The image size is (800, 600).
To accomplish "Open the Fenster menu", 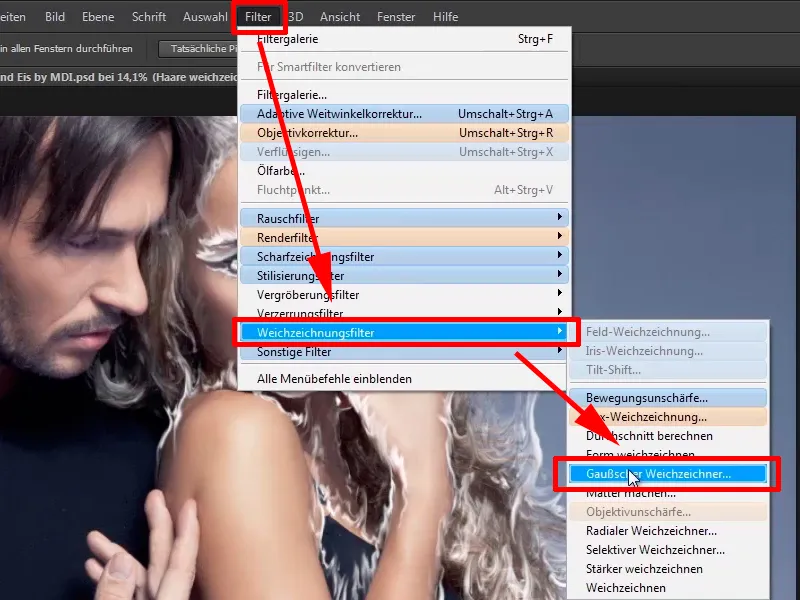I will 396,17.
